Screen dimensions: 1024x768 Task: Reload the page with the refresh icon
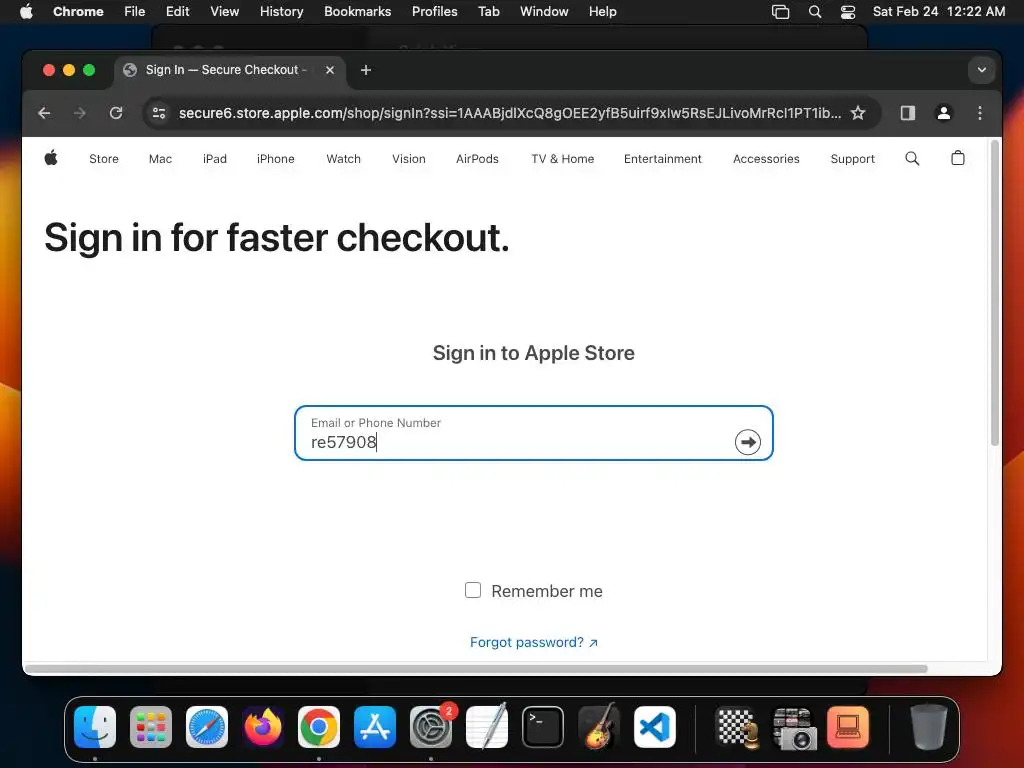[x=116, y=113]
